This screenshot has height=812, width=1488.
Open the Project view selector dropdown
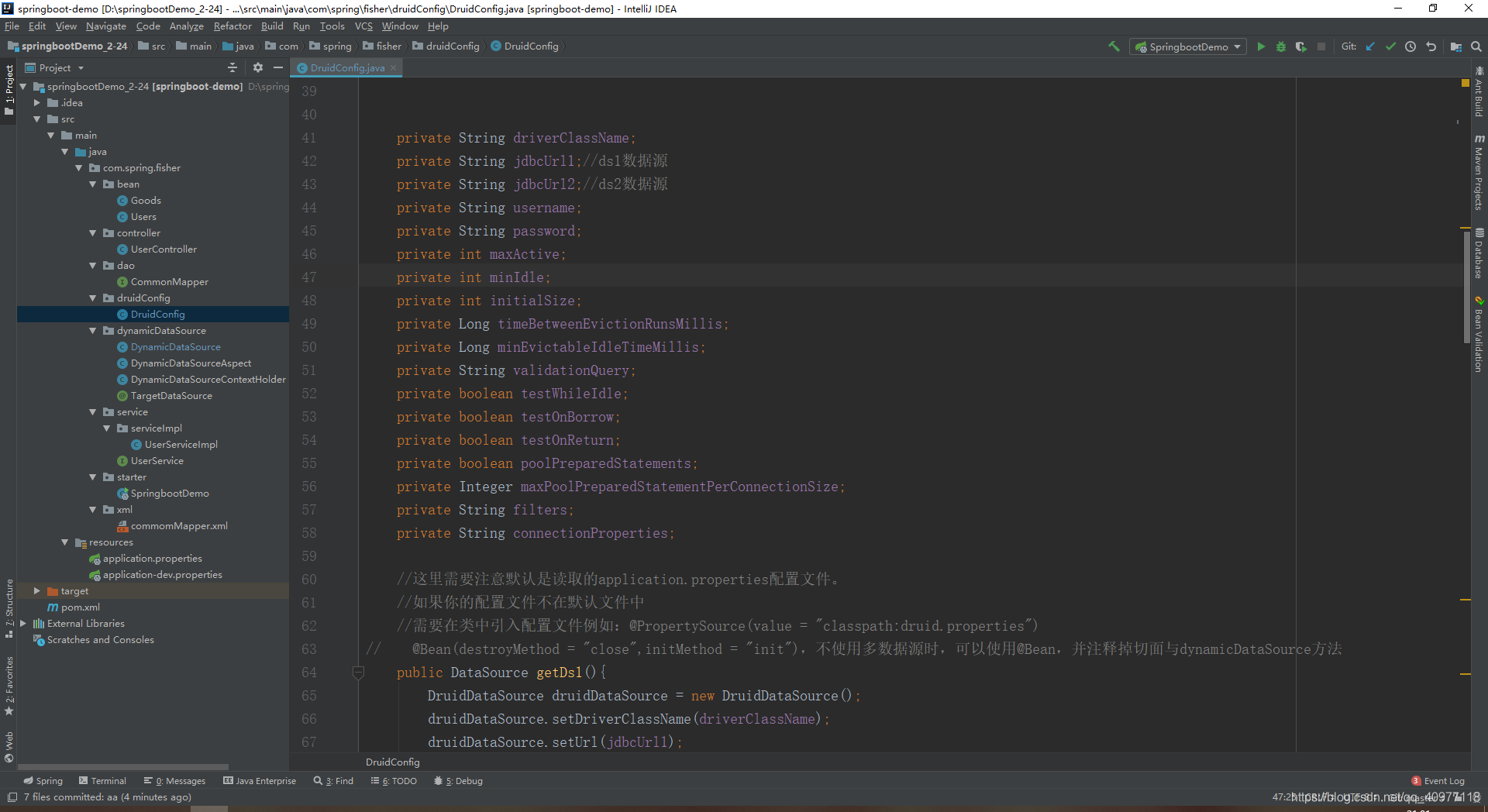point(54,67)
